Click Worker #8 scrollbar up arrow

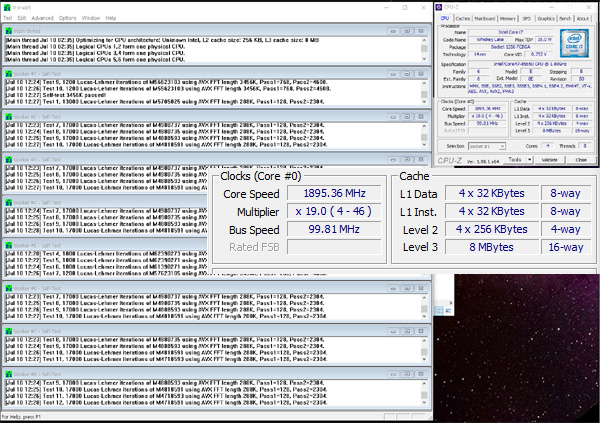tap(424, 383)
